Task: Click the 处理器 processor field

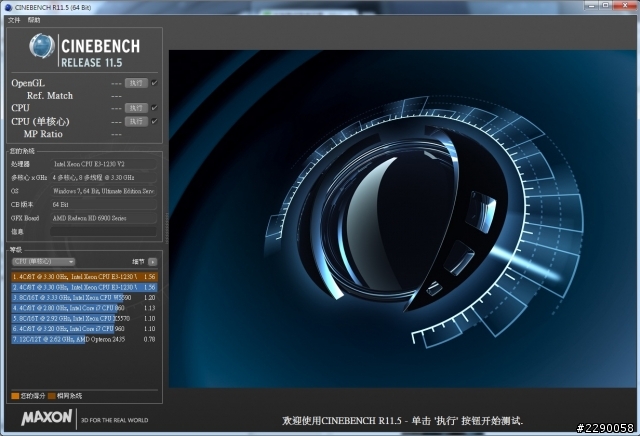Action: point(104,164)
